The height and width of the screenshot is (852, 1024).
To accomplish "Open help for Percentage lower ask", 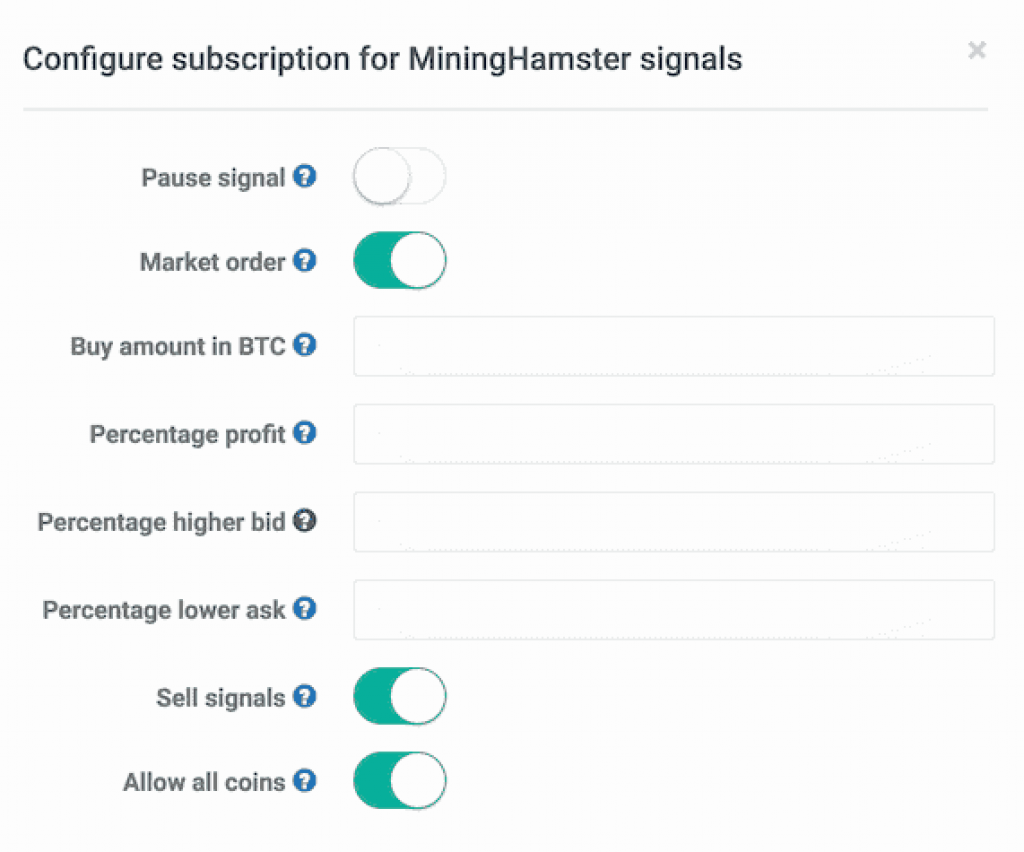I will (304, 608).
